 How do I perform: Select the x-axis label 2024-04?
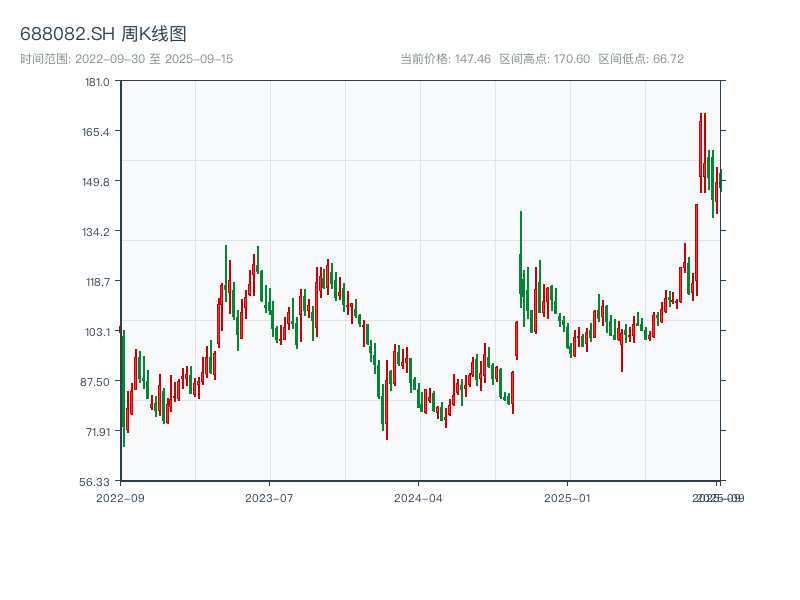[418, 498]
